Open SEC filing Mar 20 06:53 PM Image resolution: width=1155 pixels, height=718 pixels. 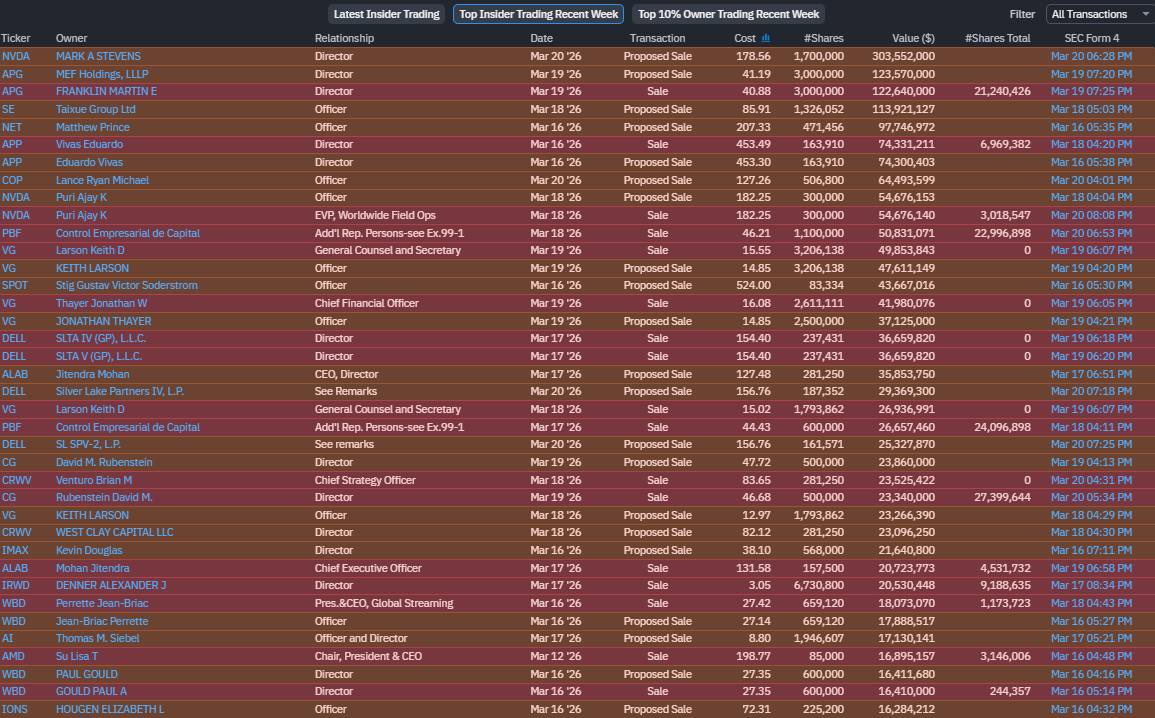1092,233
